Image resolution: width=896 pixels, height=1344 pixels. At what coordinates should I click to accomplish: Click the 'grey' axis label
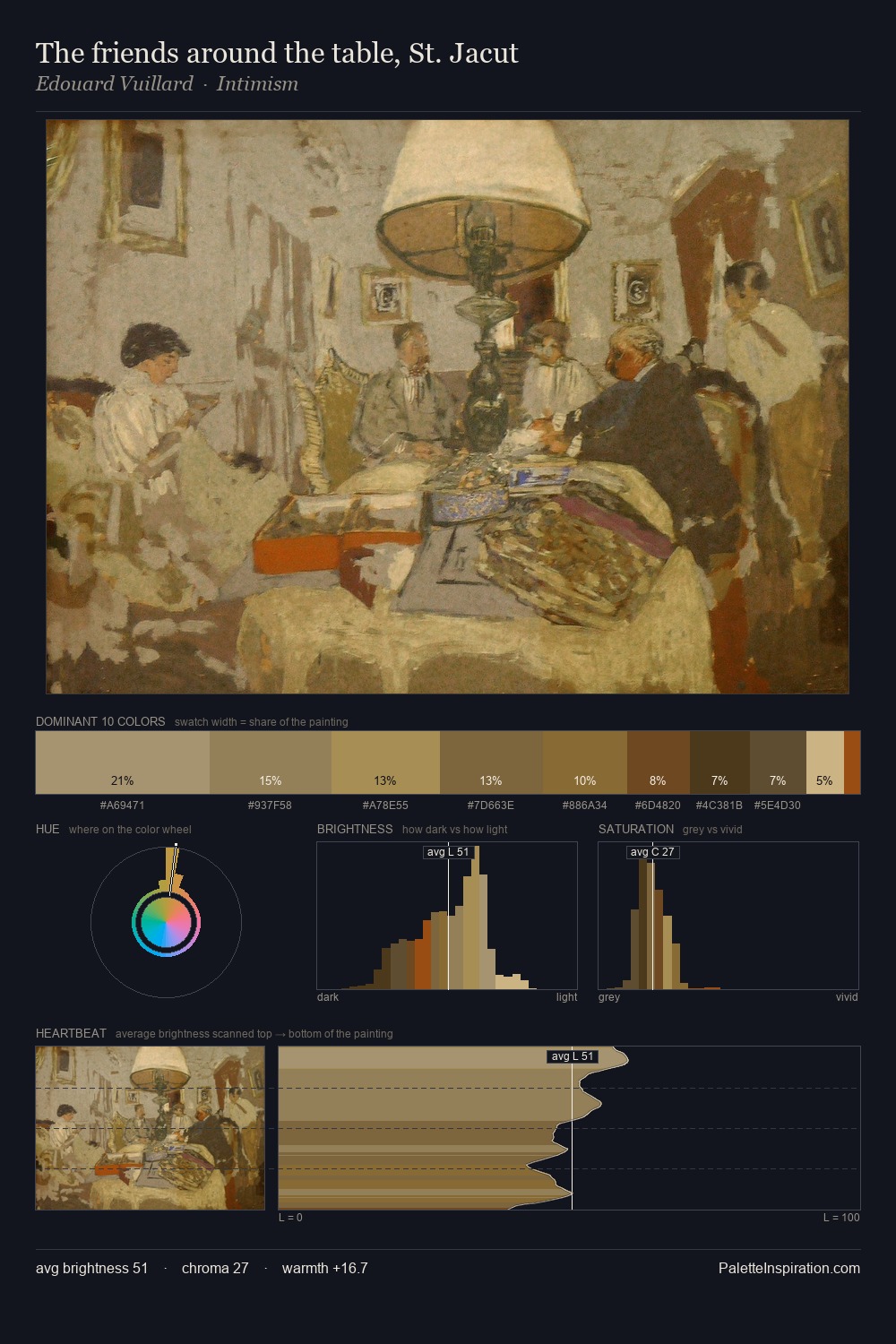(x=609, y=997)
